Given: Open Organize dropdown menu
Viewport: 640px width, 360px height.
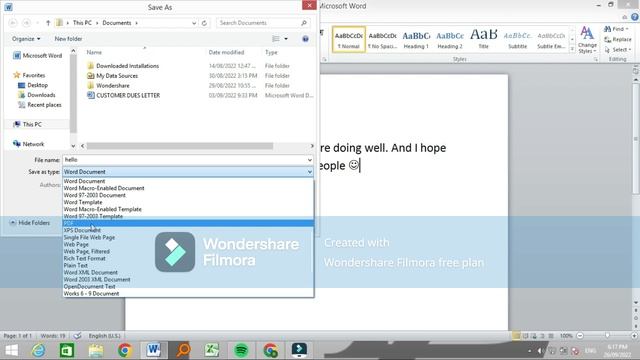Looking at the screenshot, I should click(26, 39).
